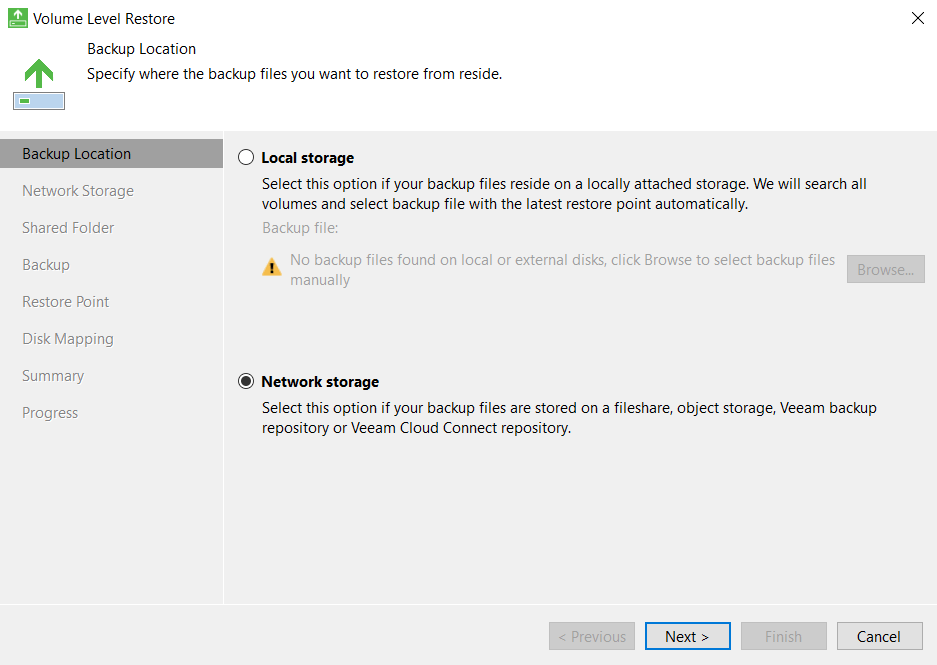
Task: Select the Backup step in sidebar
Action: point(46,265)
